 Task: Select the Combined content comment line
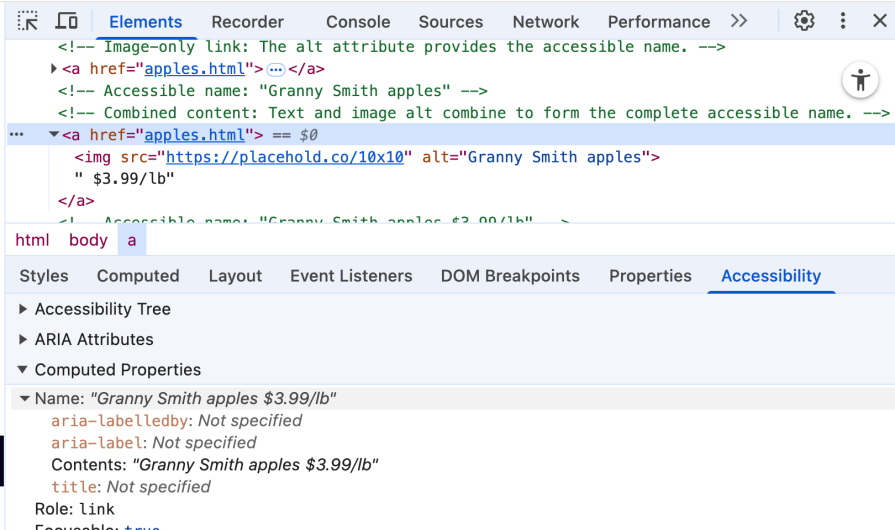(x=474, y=113)
